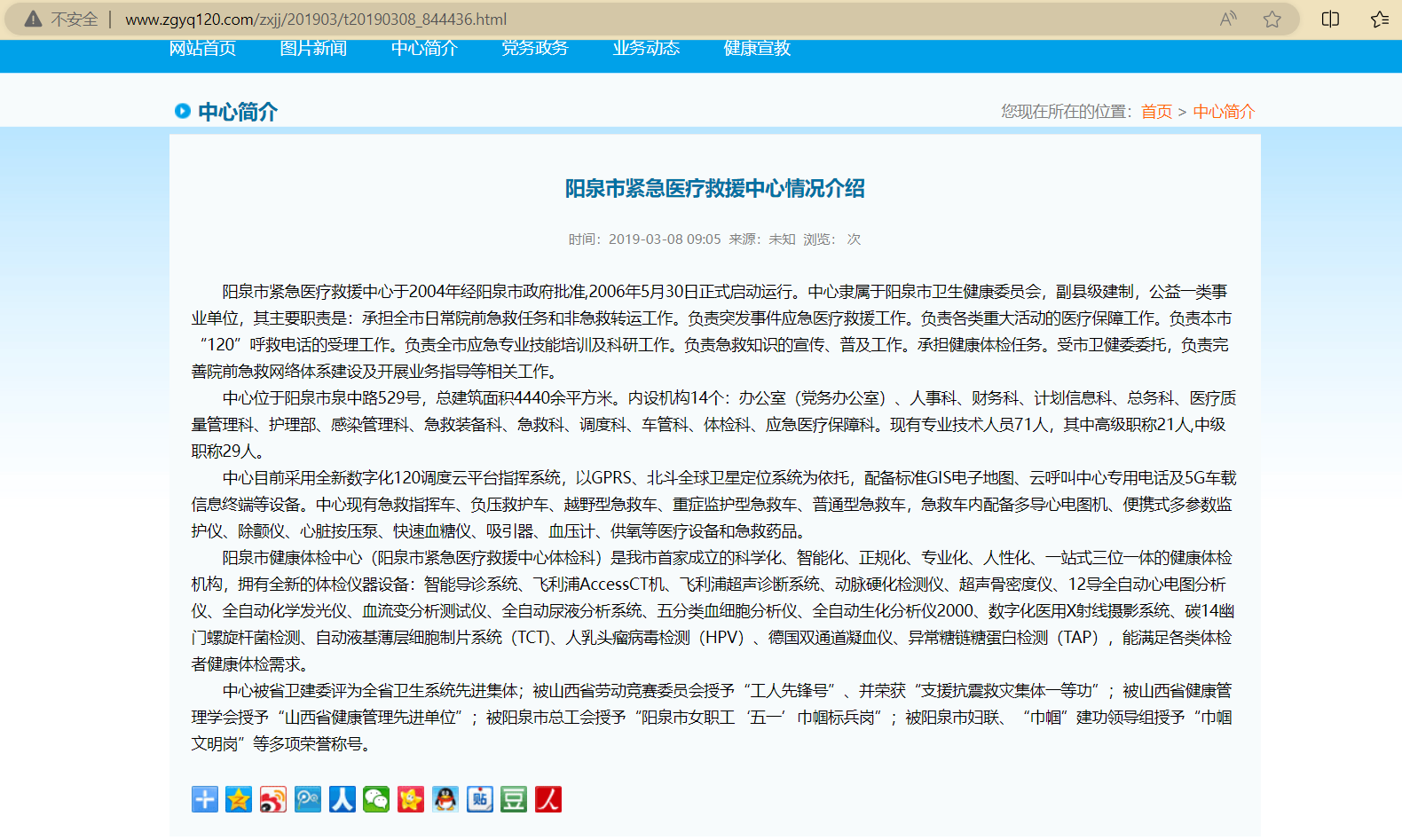Go to 网站首页 in navigation bar

[202, 48]
